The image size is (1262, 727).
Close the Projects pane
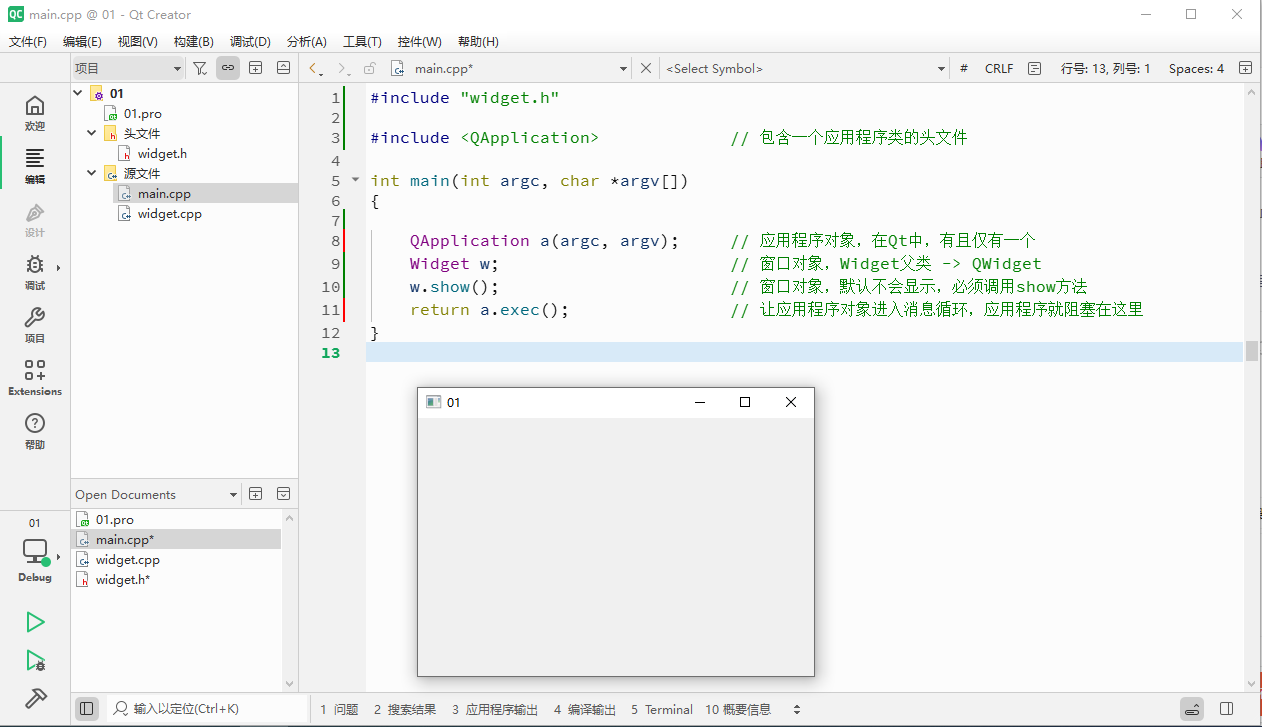coord(284,68)
